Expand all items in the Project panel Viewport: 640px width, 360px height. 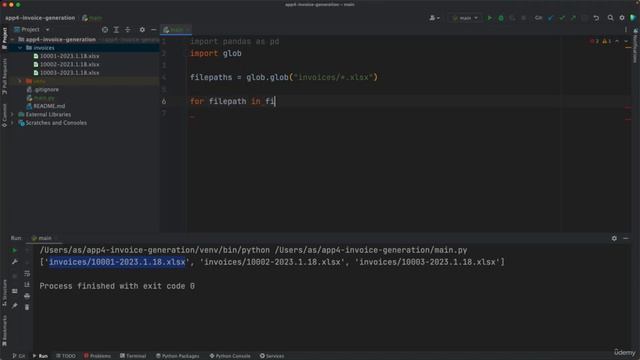click(x=116, y=30)
